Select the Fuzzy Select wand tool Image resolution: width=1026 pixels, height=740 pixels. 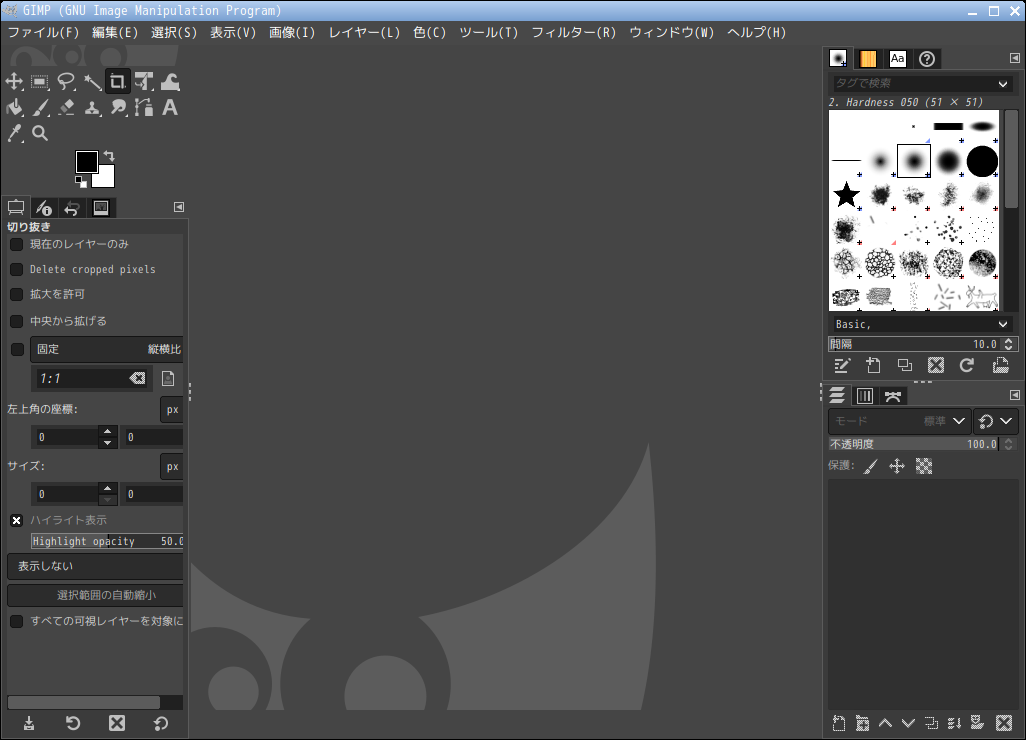(92, 82)
